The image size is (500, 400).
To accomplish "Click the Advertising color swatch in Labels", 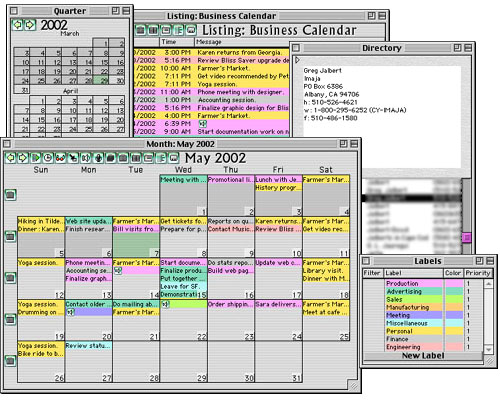I will (x=454, y=291).
